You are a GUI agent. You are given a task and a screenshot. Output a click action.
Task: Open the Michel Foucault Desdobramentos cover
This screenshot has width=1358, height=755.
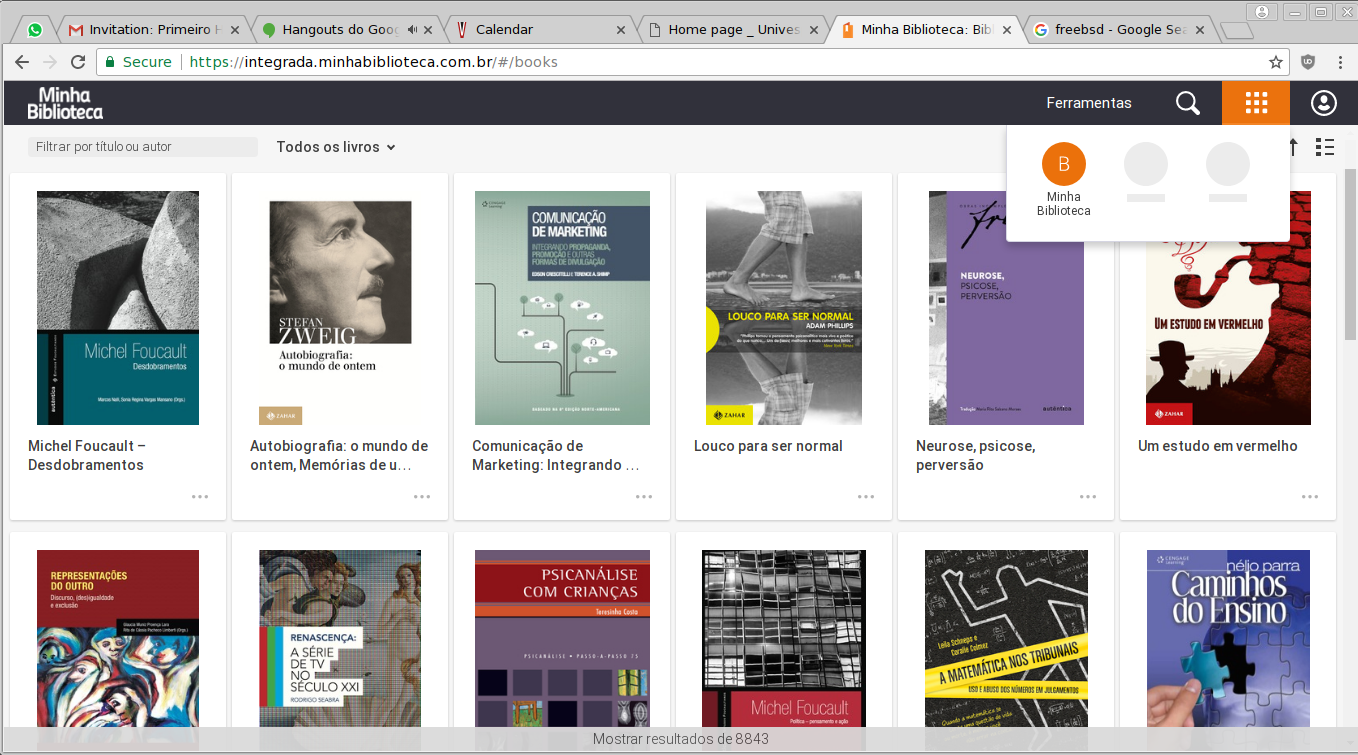[x=118, y=308]
